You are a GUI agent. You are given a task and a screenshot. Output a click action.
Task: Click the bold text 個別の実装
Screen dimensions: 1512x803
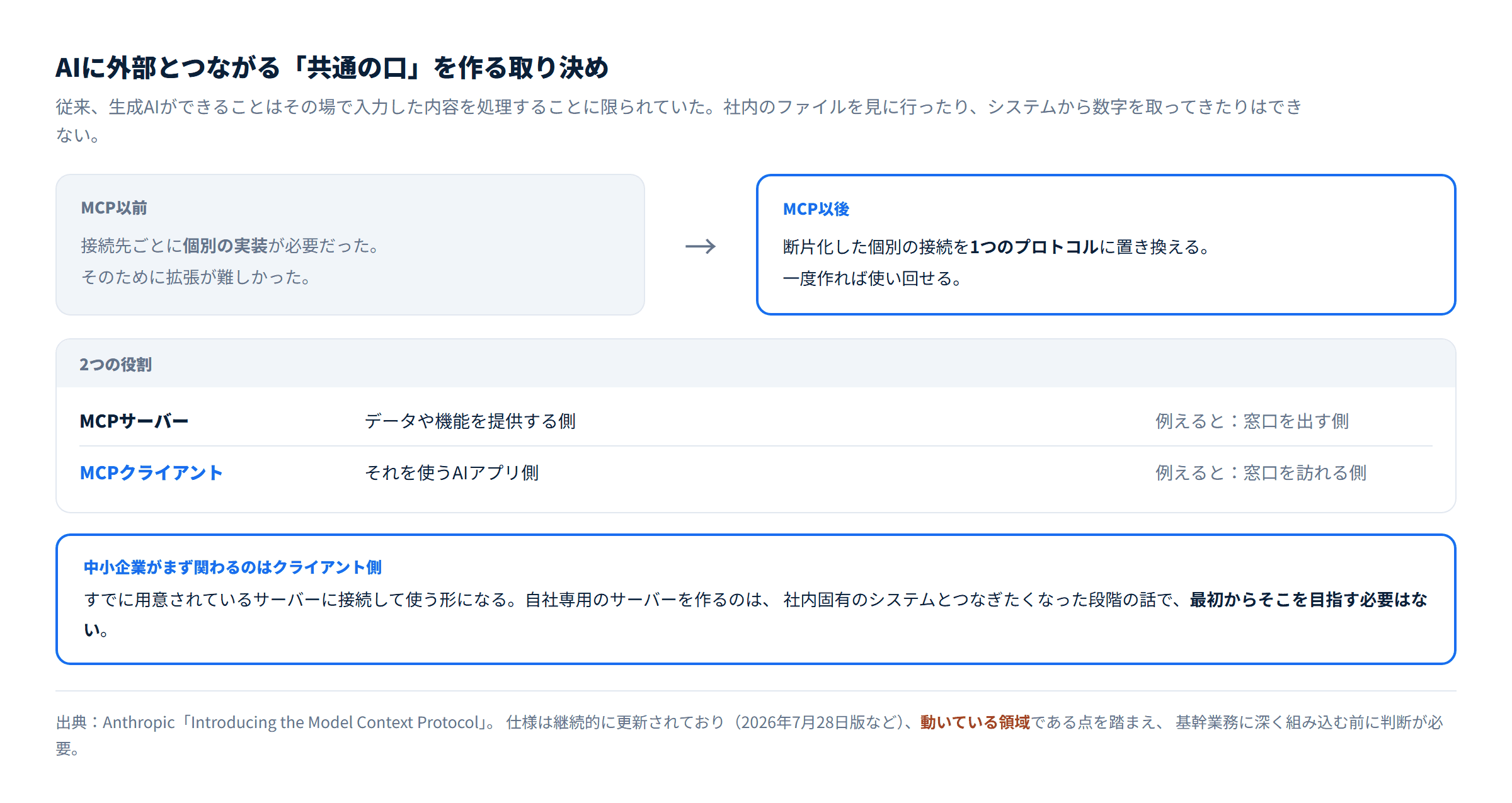[226, 246]
